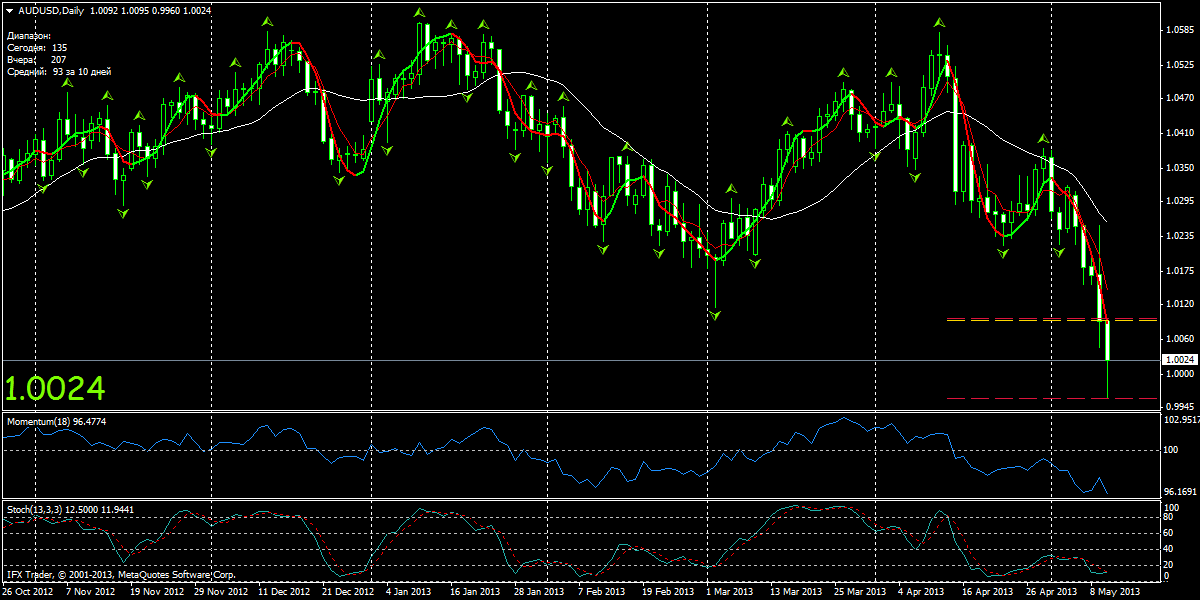Click the 1.0120 price axis label
Viewport: 1200px width, 600px height.
[x=1180, y=303]
